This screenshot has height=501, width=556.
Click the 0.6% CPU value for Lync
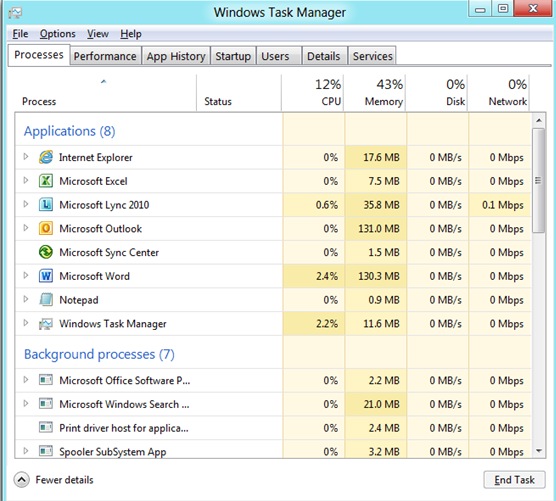point(327,205)
